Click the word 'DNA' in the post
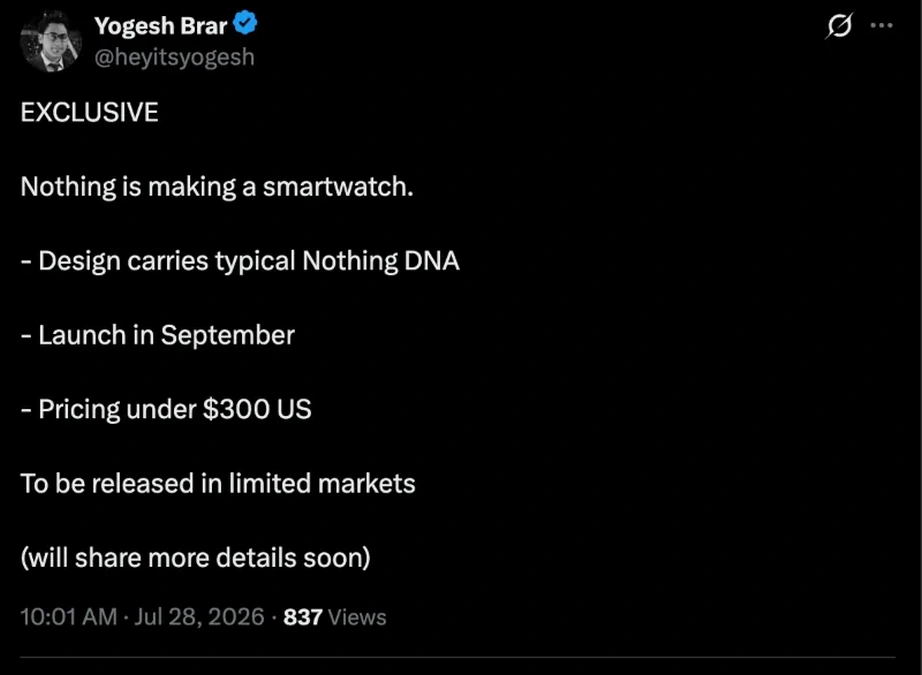 click(x=432, y=260)
